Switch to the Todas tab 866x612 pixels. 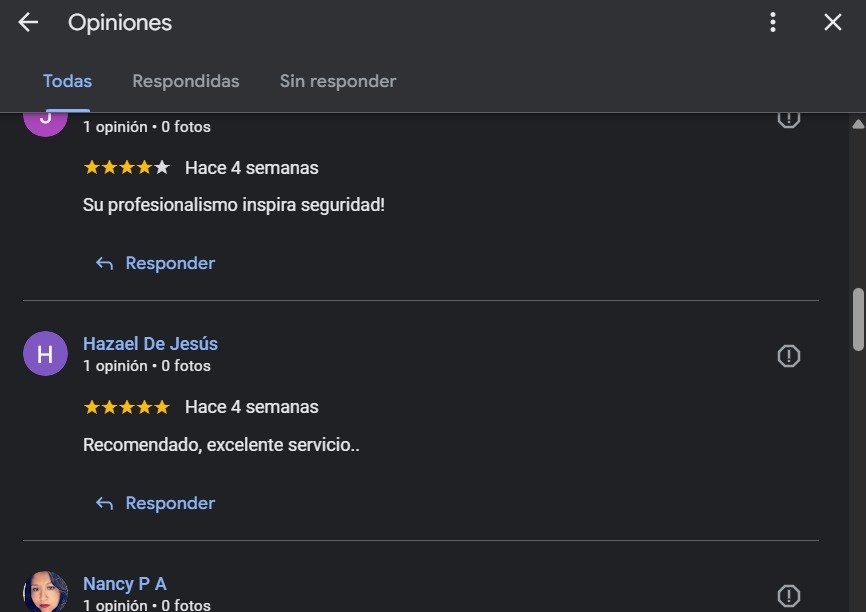click(x=67, y=81)
